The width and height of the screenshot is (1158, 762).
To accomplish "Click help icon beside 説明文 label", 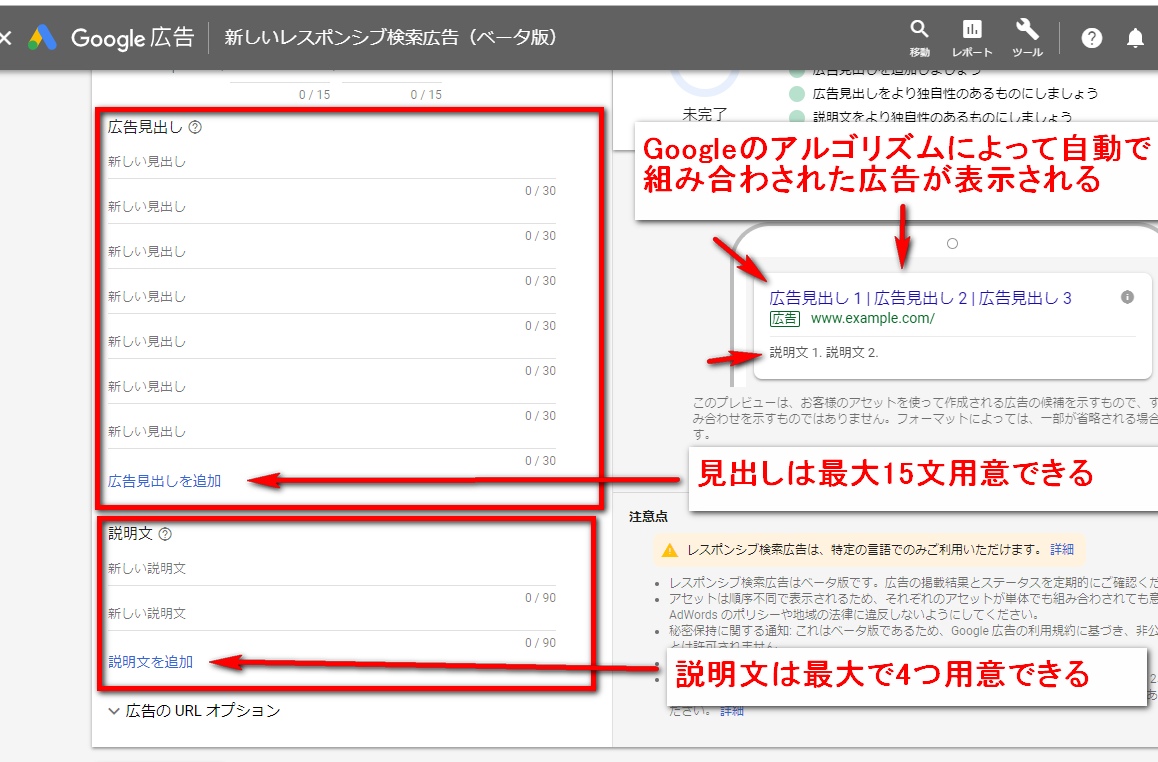I will tap(165, 534).
